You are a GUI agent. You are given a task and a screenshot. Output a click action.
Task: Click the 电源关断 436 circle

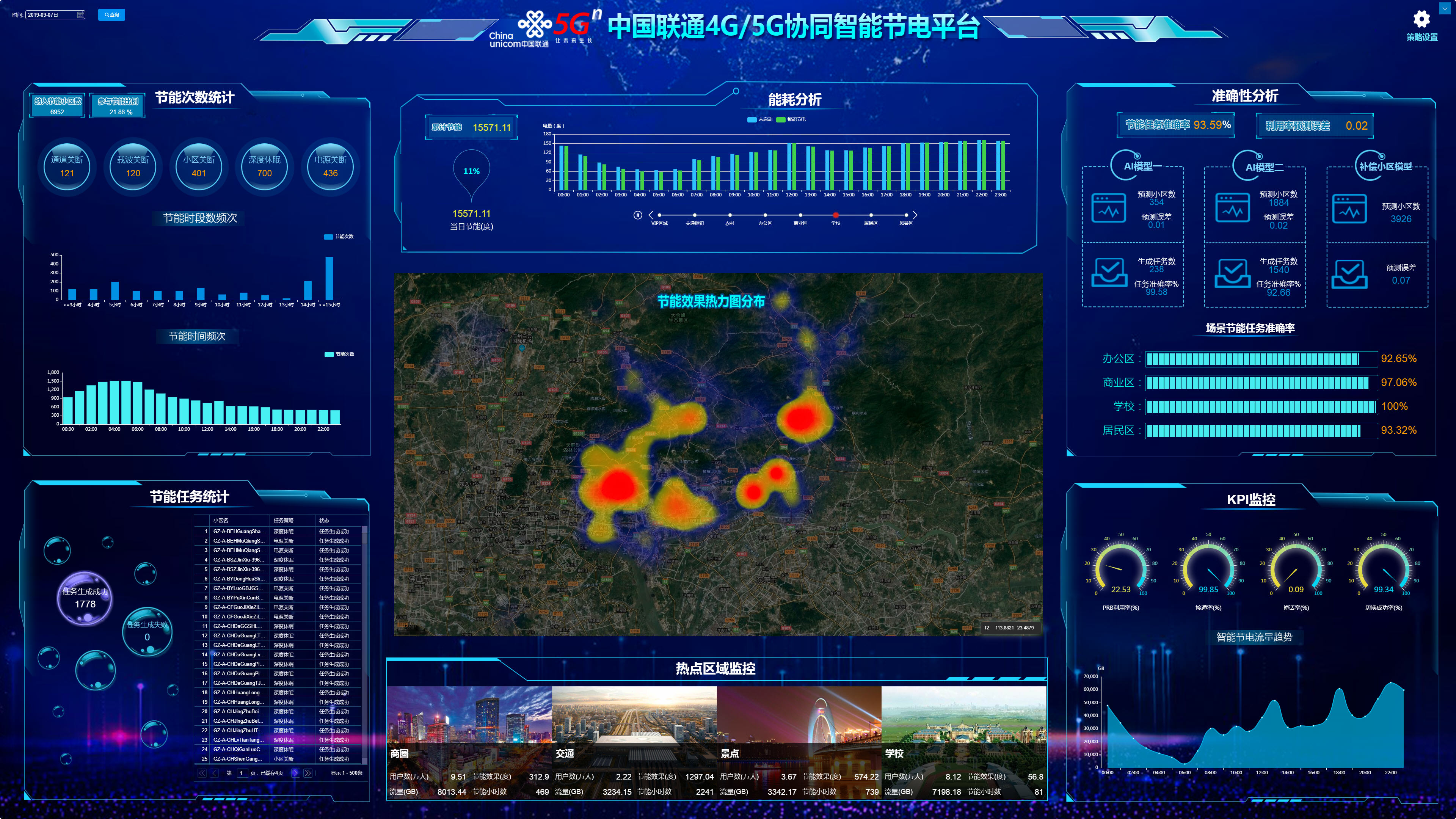[330, 166]
